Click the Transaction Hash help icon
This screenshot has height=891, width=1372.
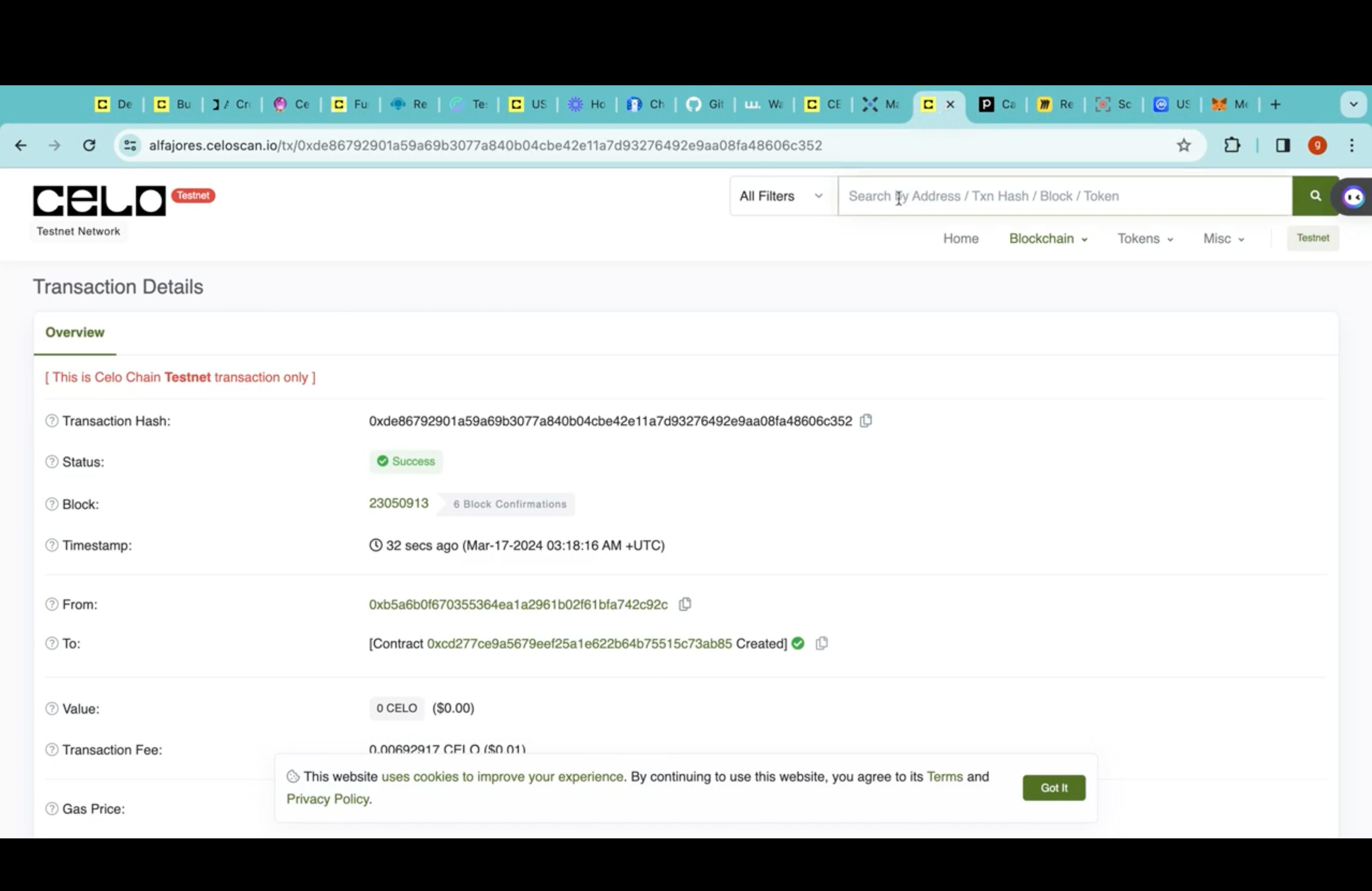coord(52,421)
